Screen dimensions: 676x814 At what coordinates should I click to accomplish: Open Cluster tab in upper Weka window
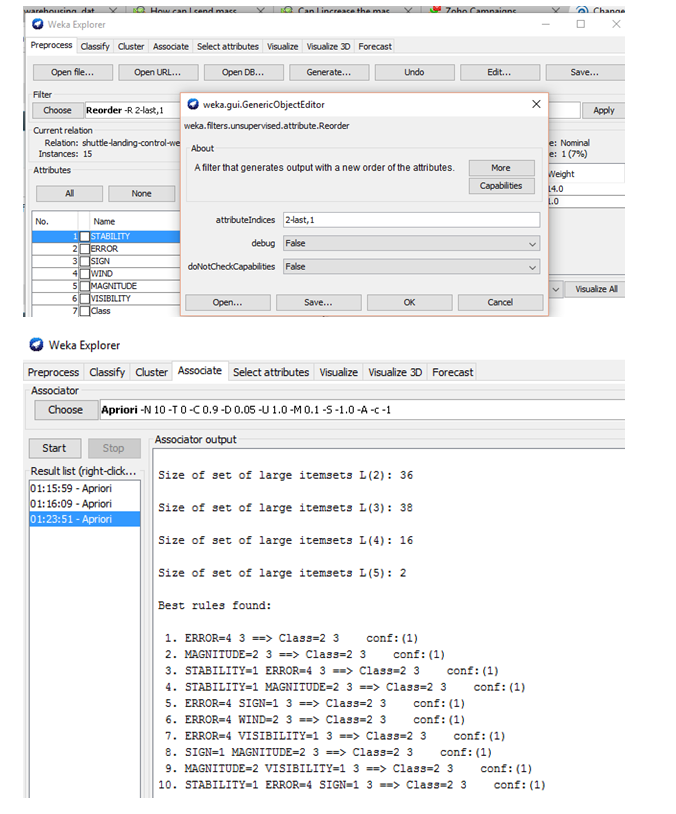131,47
